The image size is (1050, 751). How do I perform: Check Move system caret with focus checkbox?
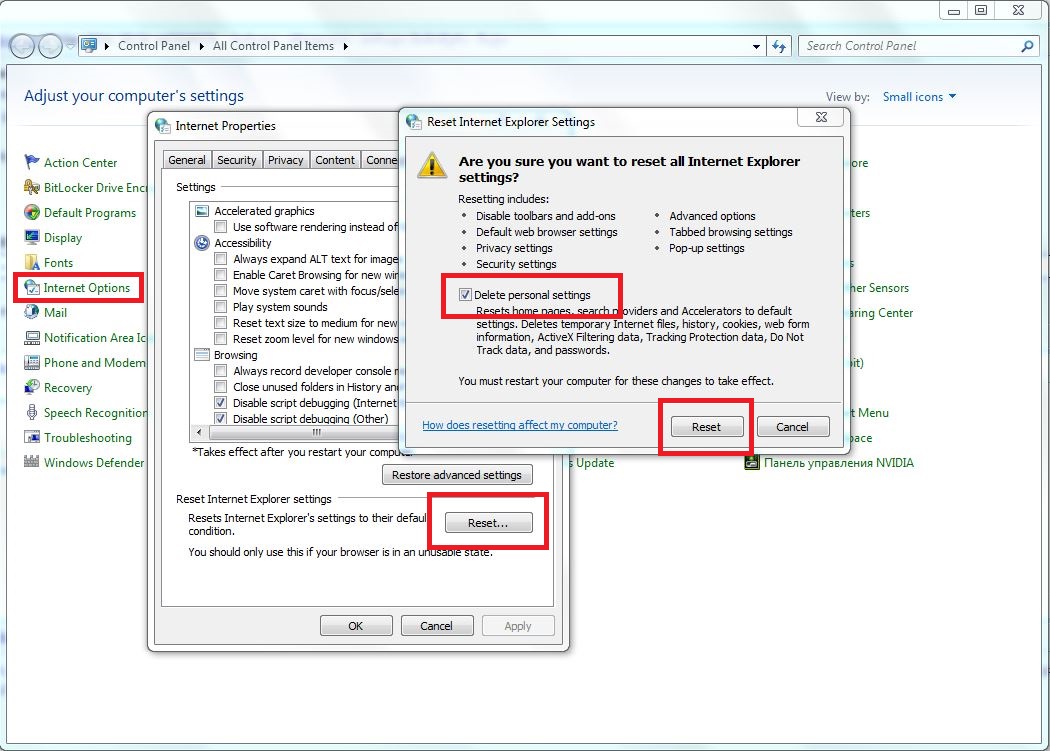click(x=220, y=291)
